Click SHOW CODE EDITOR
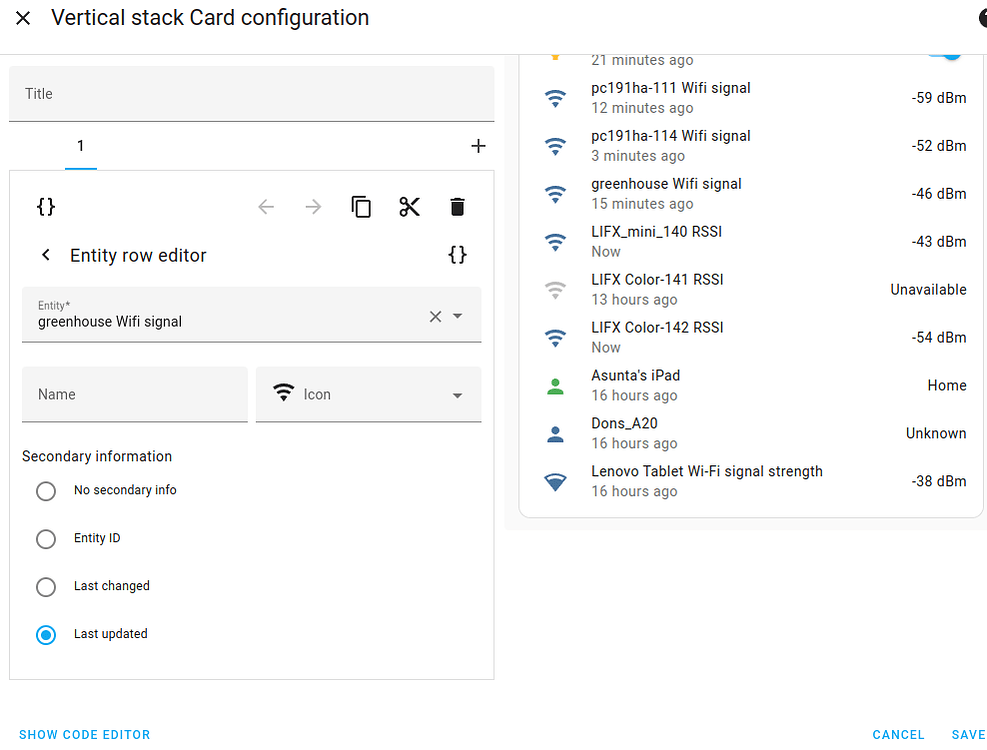This screenshot has width=987, height=750. [84, 734]
